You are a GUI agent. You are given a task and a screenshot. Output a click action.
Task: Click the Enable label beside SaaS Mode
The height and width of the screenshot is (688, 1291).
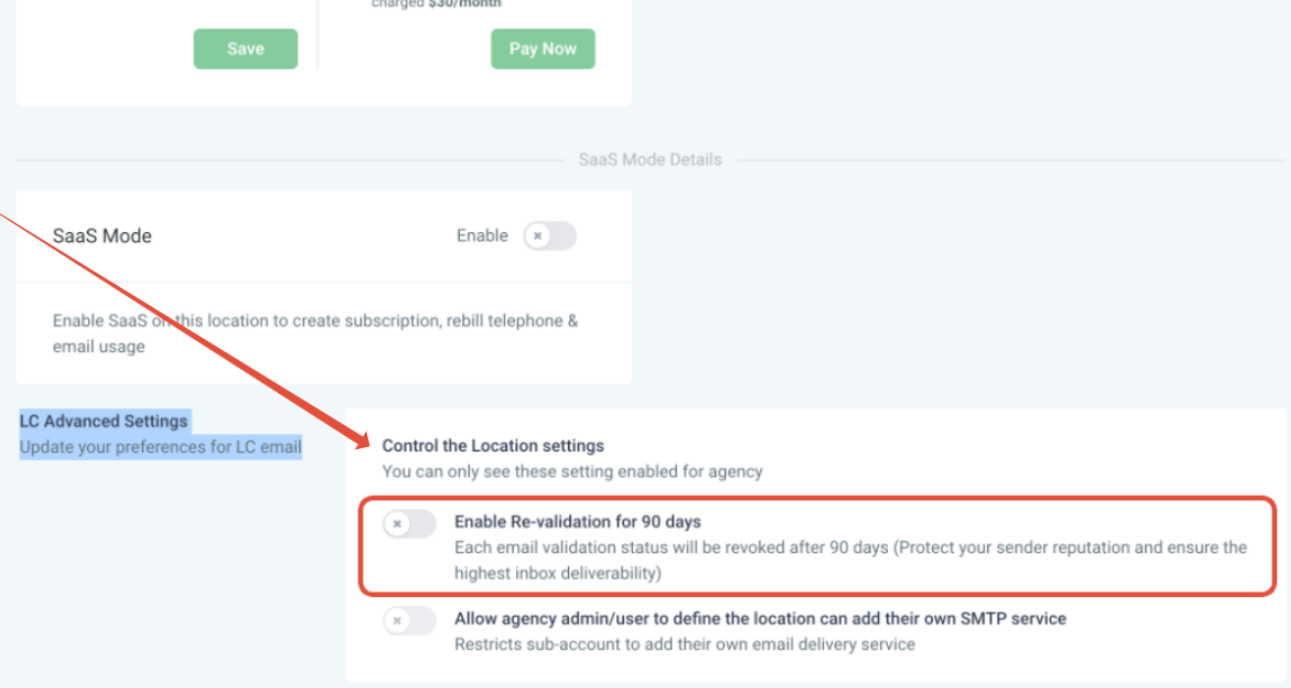[482, 236]
